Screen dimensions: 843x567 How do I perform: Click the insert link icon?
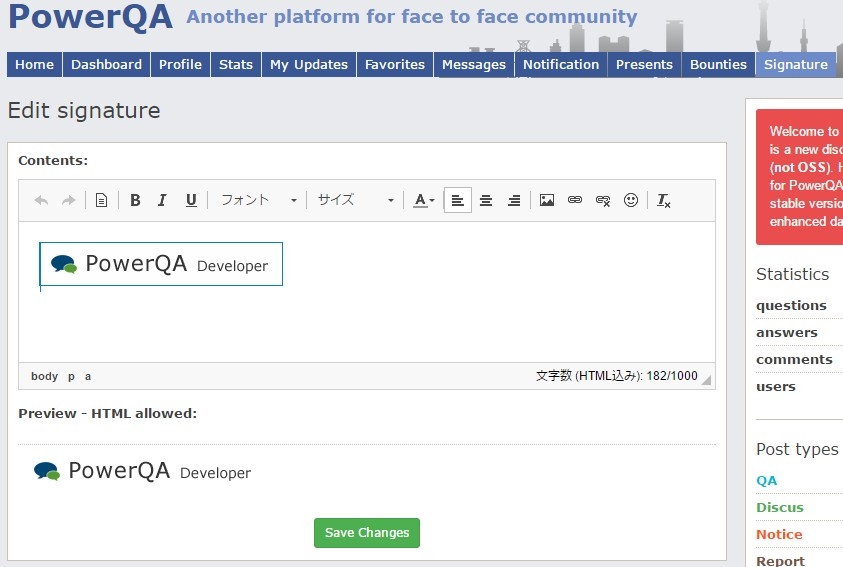pyautogui.click(x=575, y=200)
